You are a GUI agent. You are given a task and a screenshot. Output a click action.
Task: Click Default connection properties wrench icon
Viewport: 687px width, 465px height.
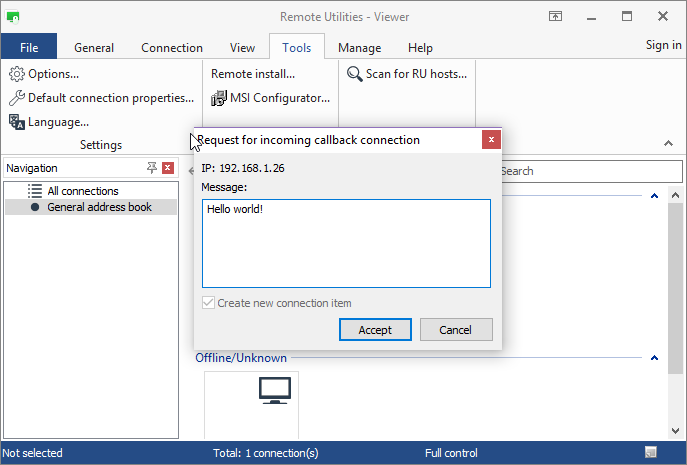16,98
